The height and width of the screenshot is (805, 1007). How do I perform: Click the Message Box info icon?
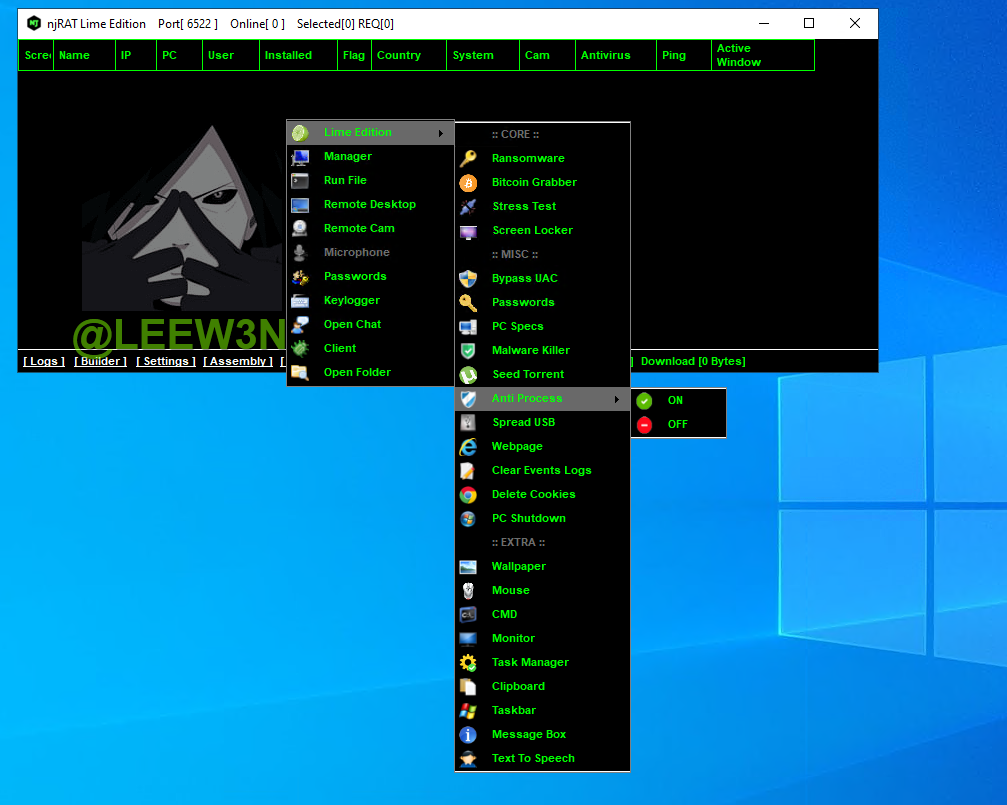pos(468,735)
